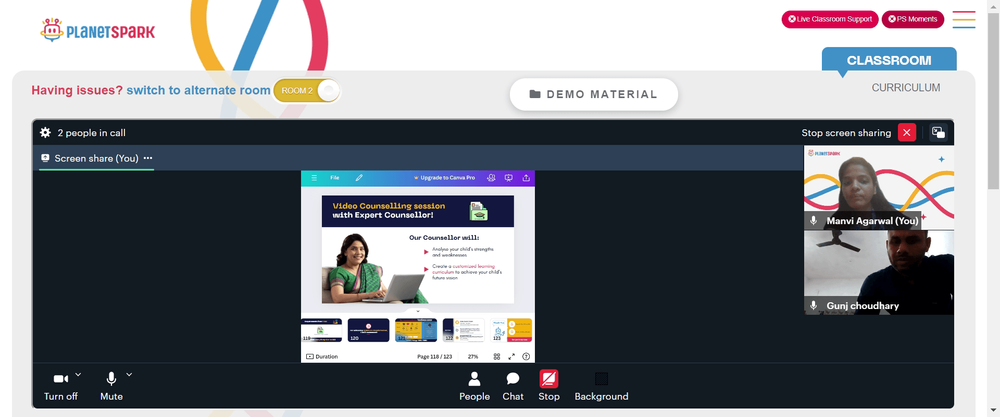Mute the microphone
The height and width of the screenshot is (417, 1000).
tap(111, 386)
